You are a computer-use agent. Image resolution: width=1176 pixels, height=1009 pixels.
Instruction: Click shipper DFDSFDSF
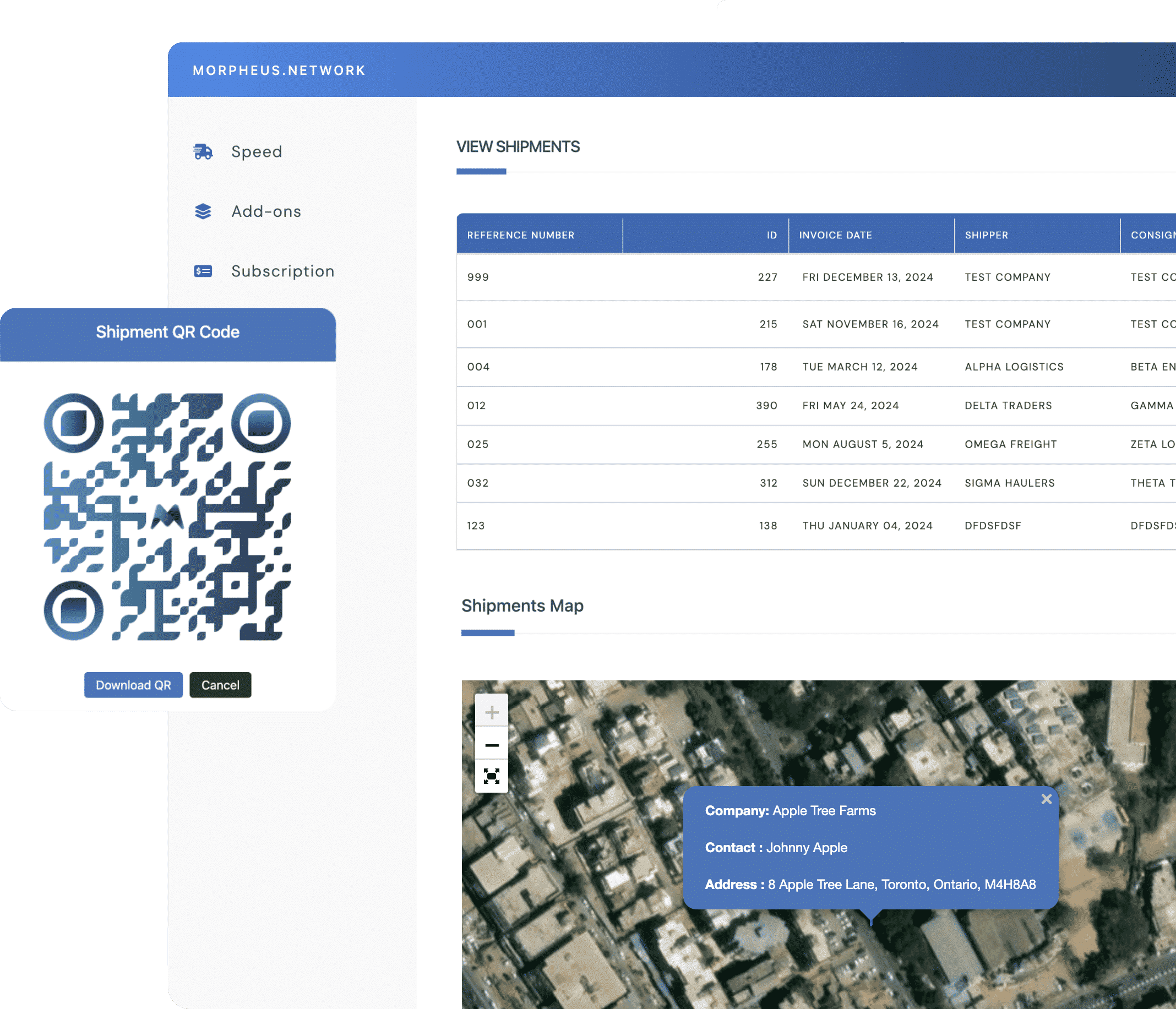[x=993, y=526]
